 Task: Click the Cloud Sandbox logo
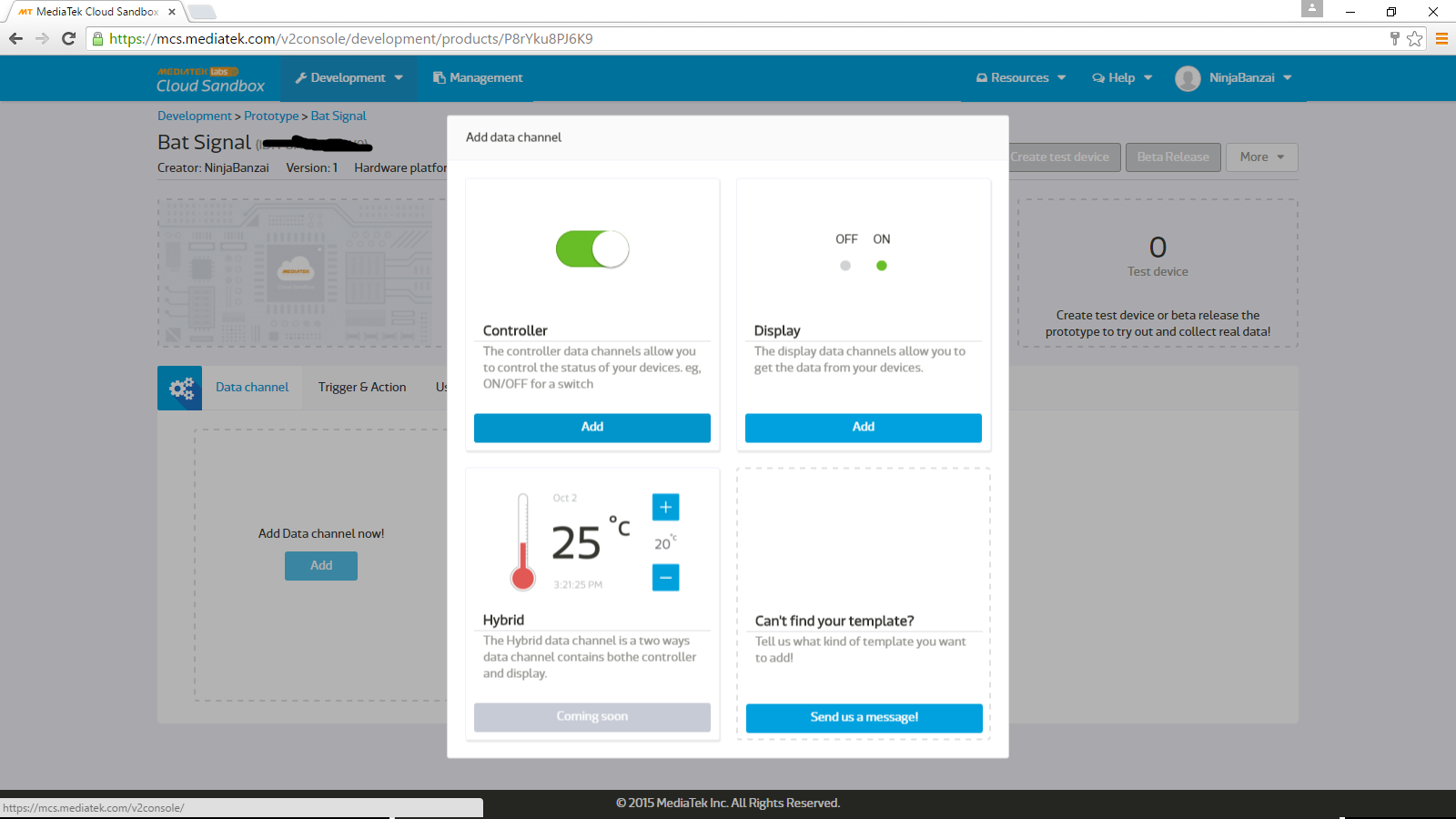click(x=210, y=80)
